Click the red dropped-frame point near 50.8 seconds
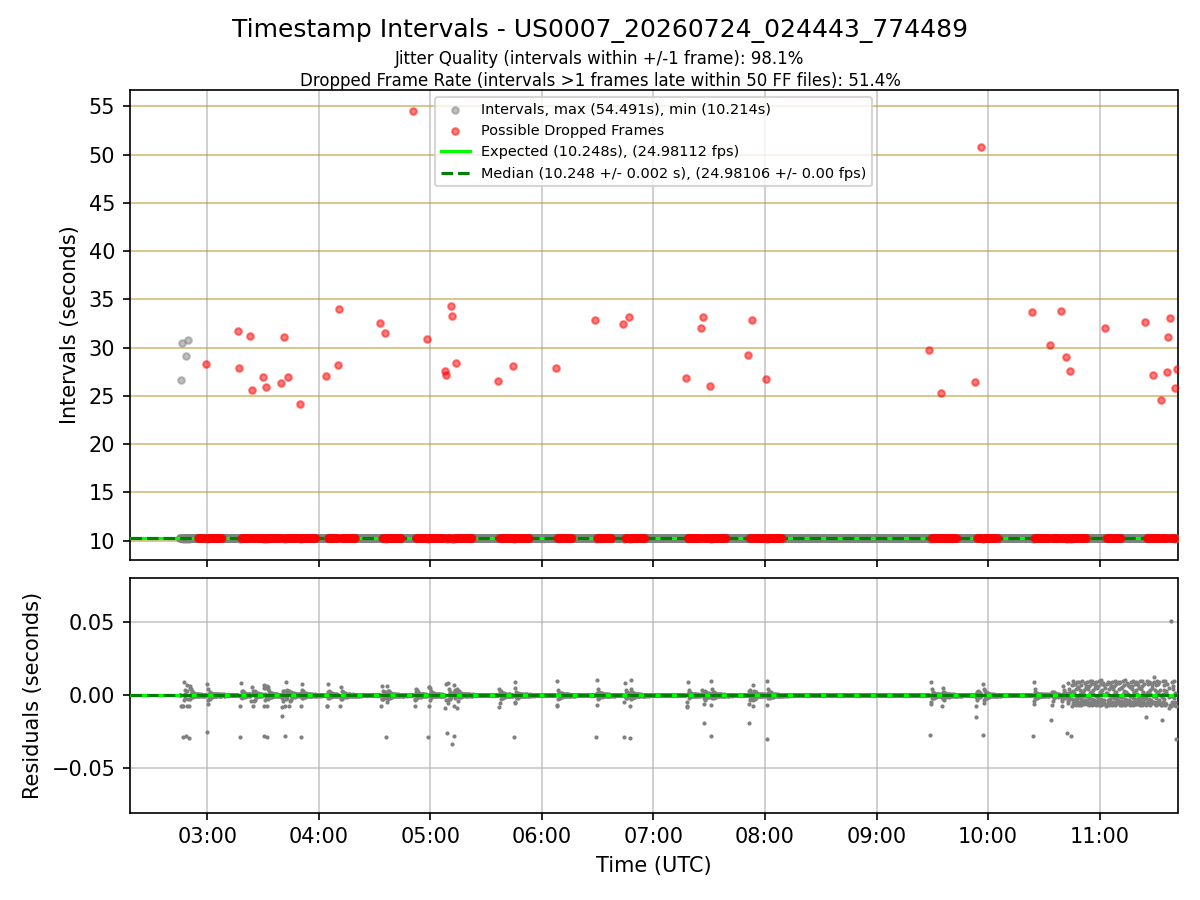Image resolution: width=1200 pixels, height=900 pixels. click(981, 147)
